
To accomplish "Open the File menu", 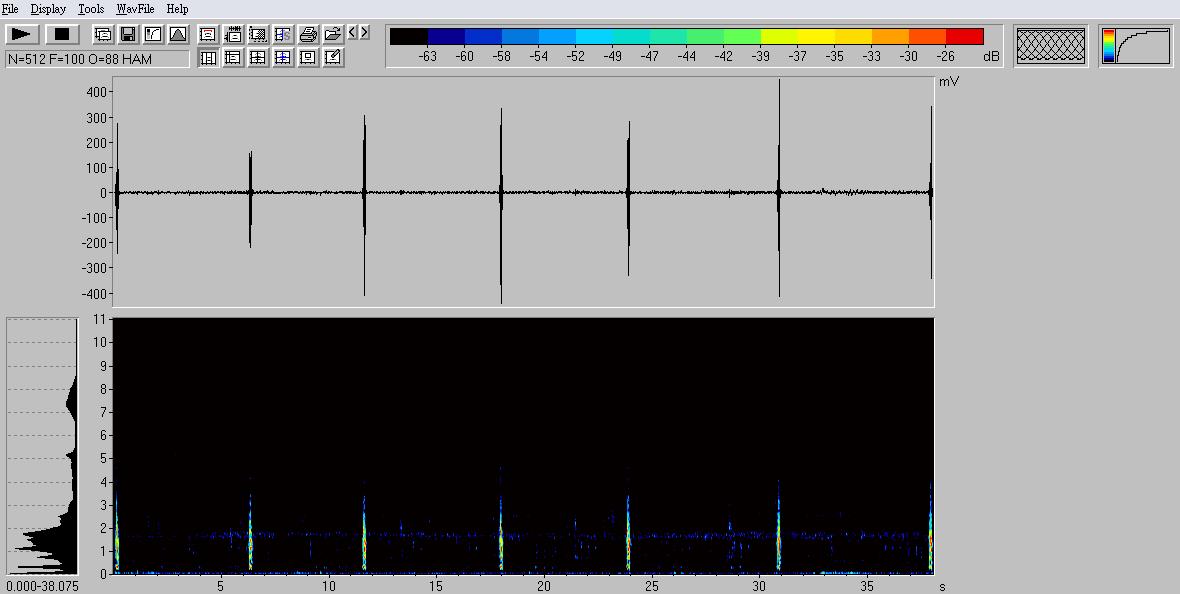I will coord(10,9).
